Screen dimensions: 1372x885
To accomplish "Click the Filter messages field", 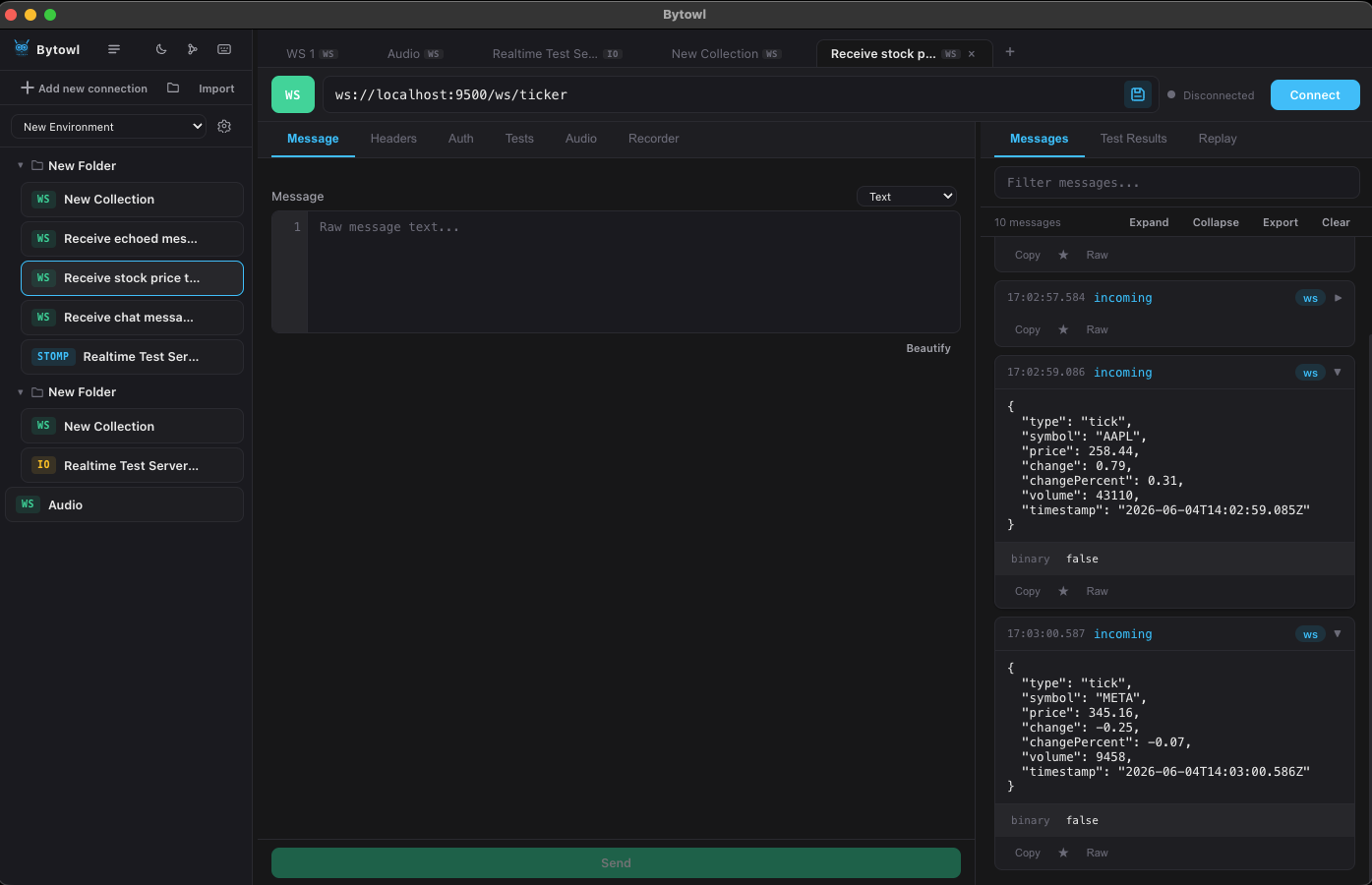I will coord(1177,183).
